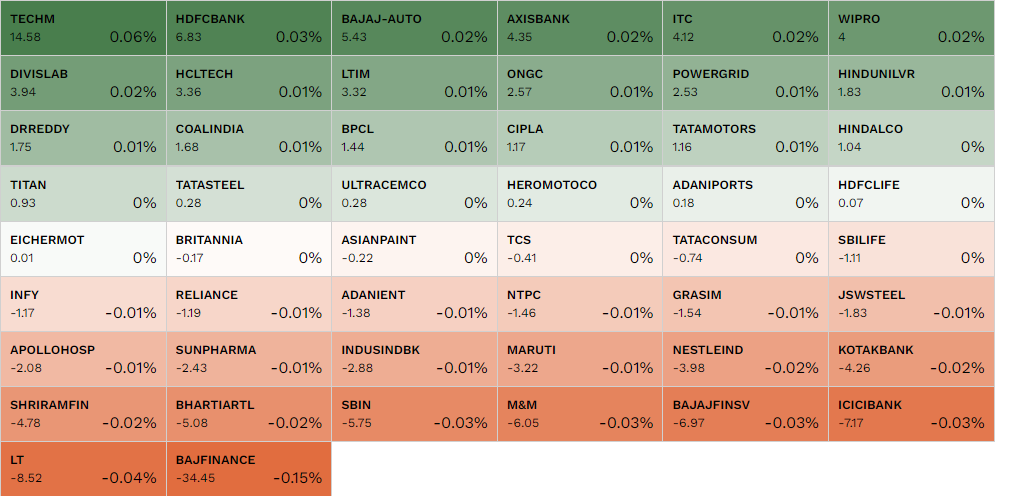Viewport: 1010px width, 496px height.
Task: Select the HEROMOTOCO heatmap tile
Action: pyautogui.click(x=580, y=194)
